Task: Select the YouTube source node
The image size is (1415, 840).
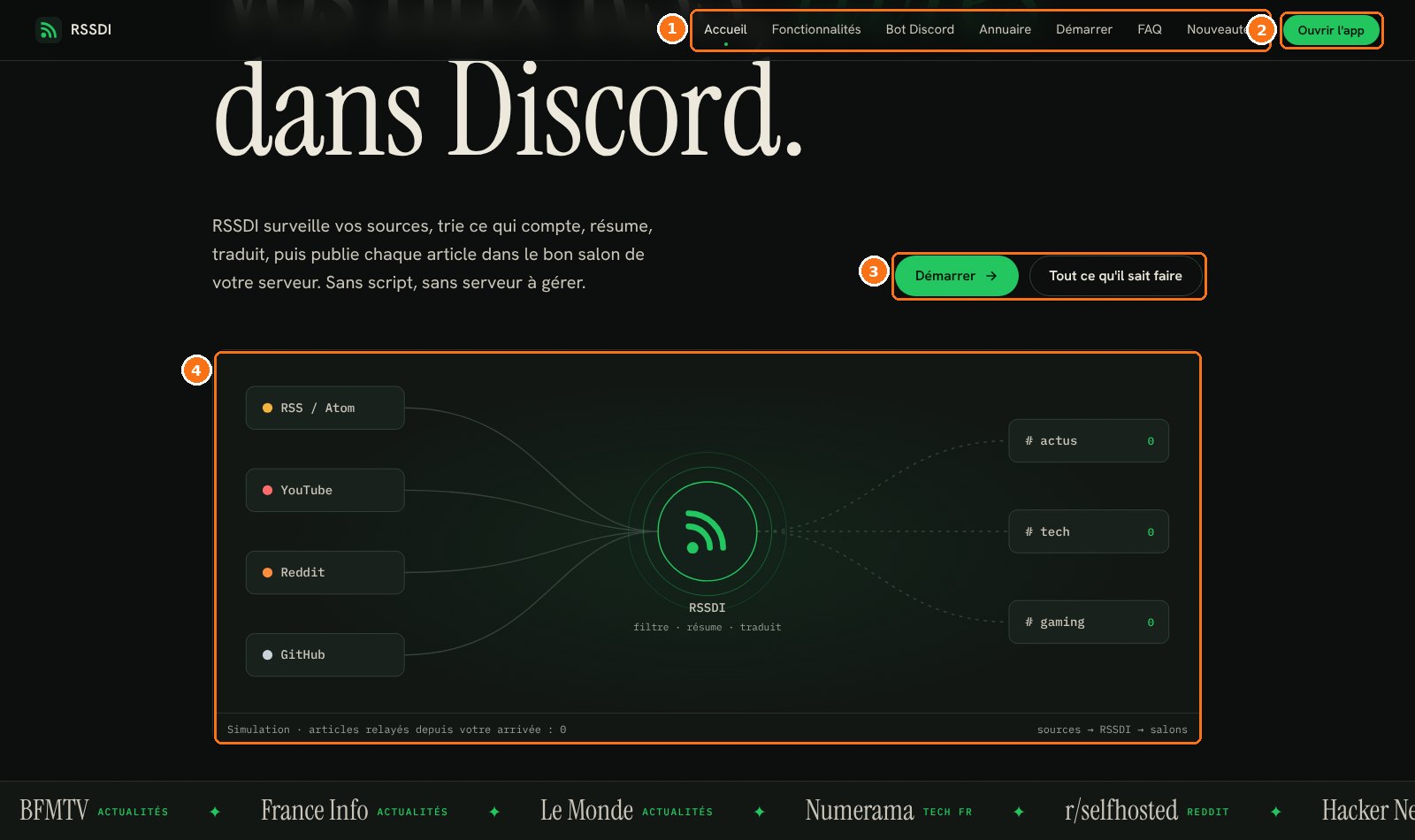Action: (x=325, y=490)
